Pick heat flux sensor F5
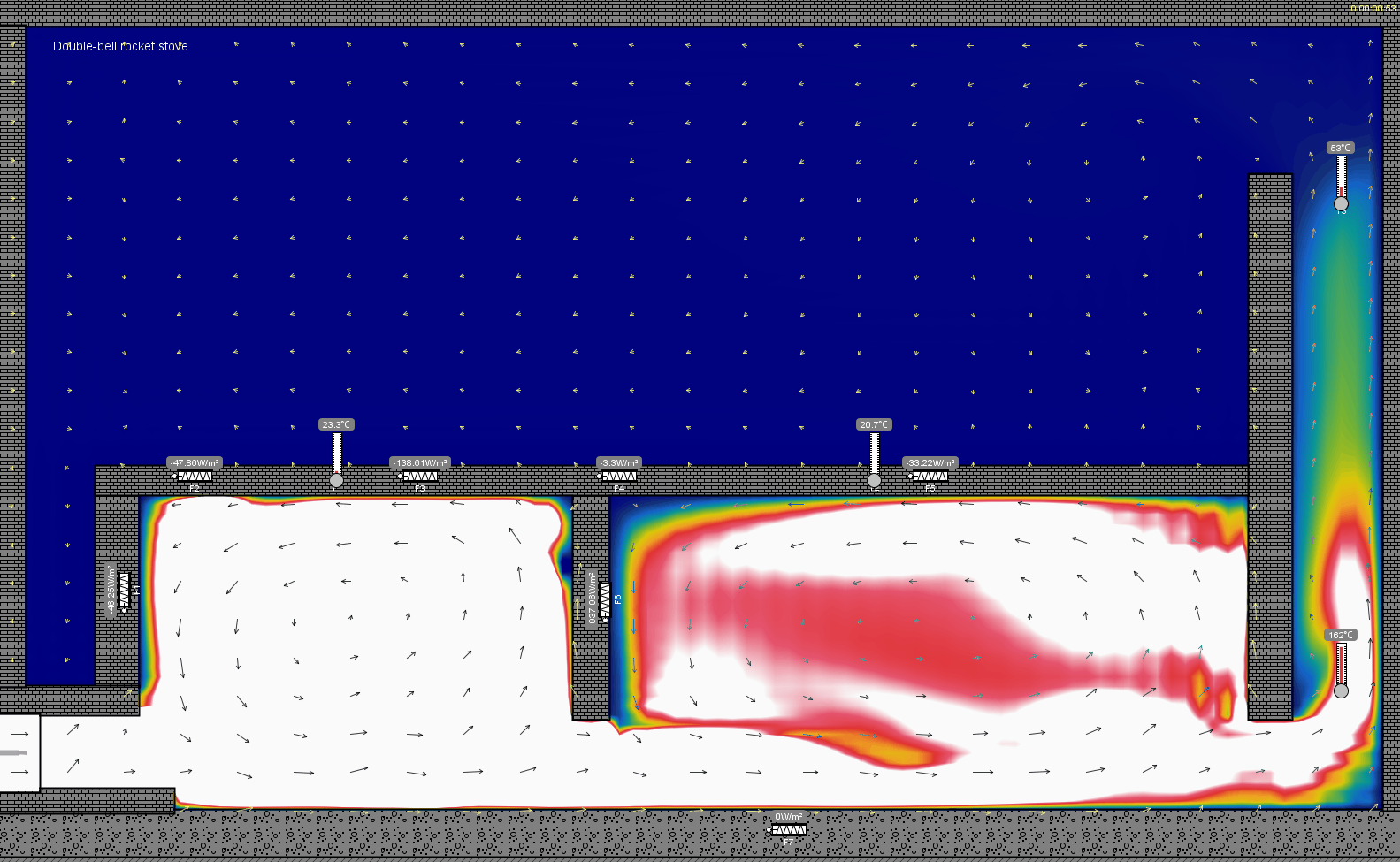This screenshot has height=862, width=1400. (930, 477)
